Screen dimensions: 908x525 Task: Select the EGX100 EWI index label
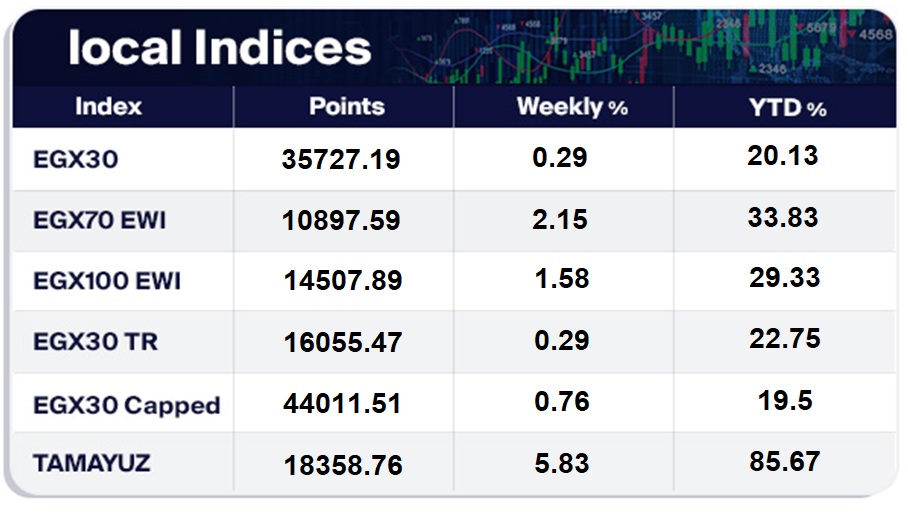pyautogui.click(x=107, y=281)
